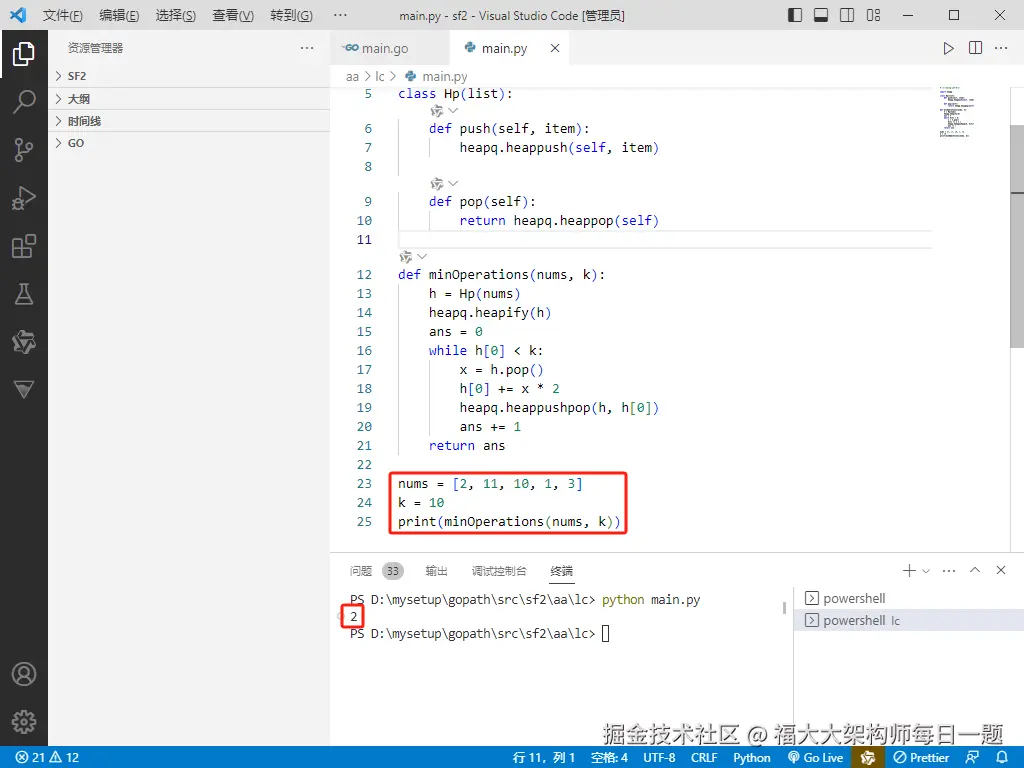1024x768 pixels.
Task: Select the 终端 terminal tab
Action: 562,571
